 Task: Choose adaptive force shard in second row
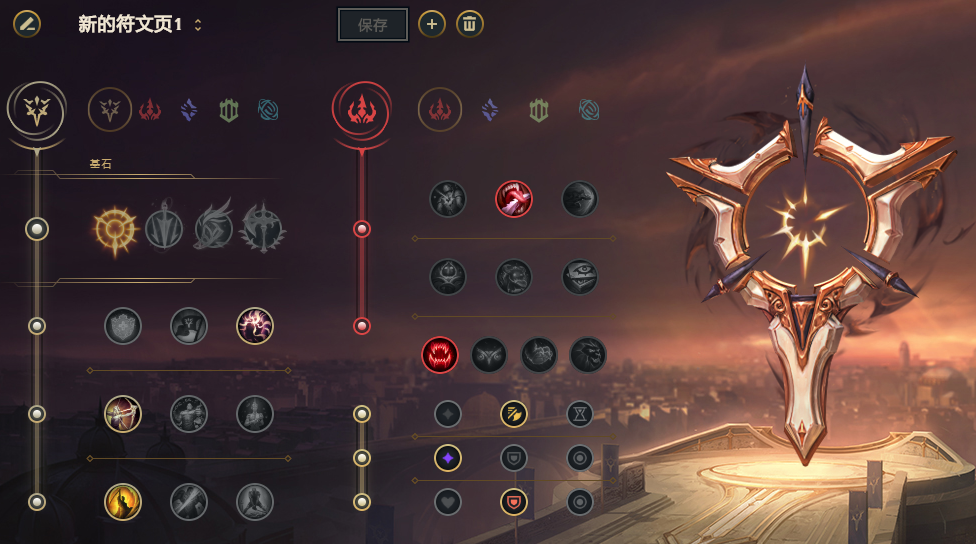[448, 458]
